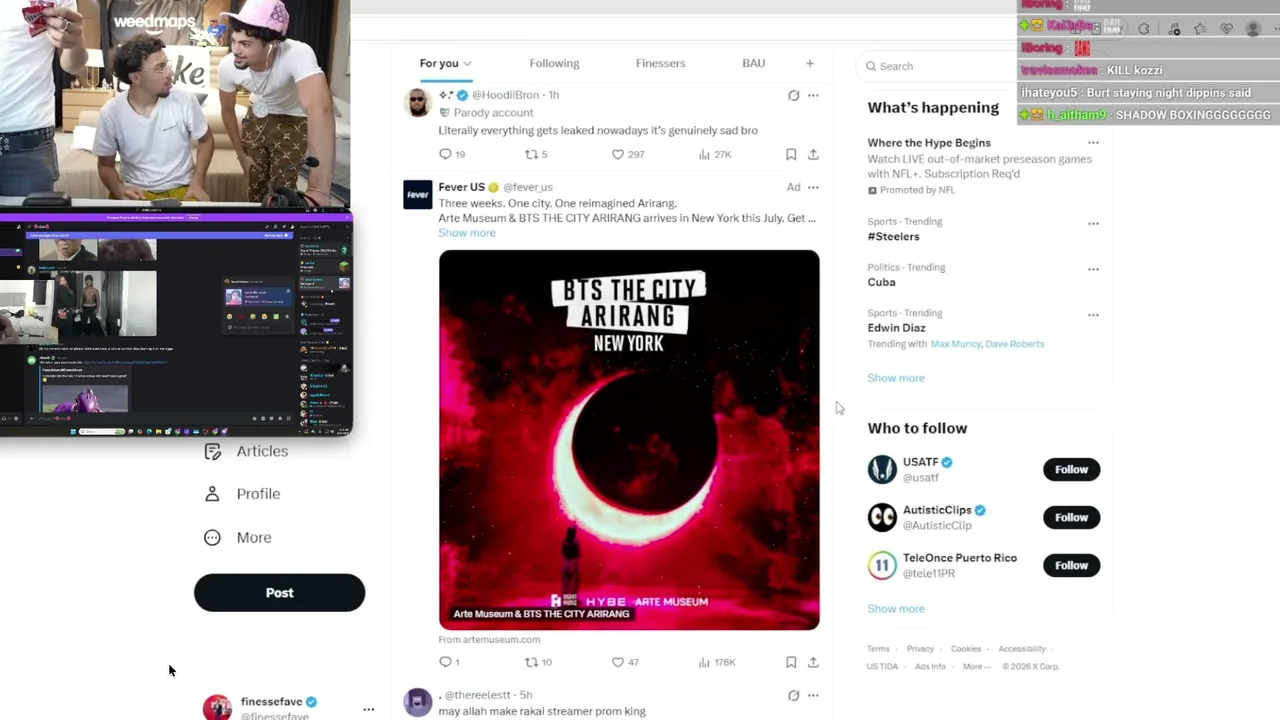View analytics of Fever US ad showing 176K
Screen dimensions: 1280x720
click(716, 662)
